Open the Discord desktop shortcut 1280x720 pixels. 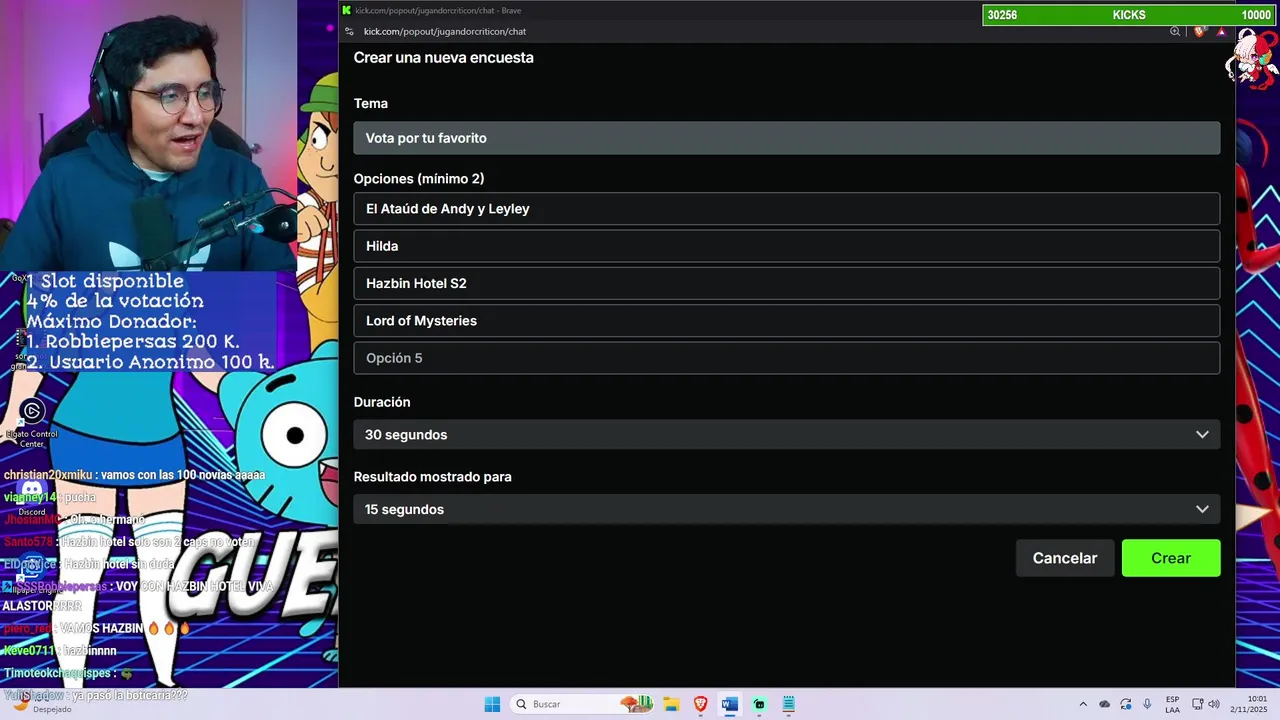click(x=32, y=495)
